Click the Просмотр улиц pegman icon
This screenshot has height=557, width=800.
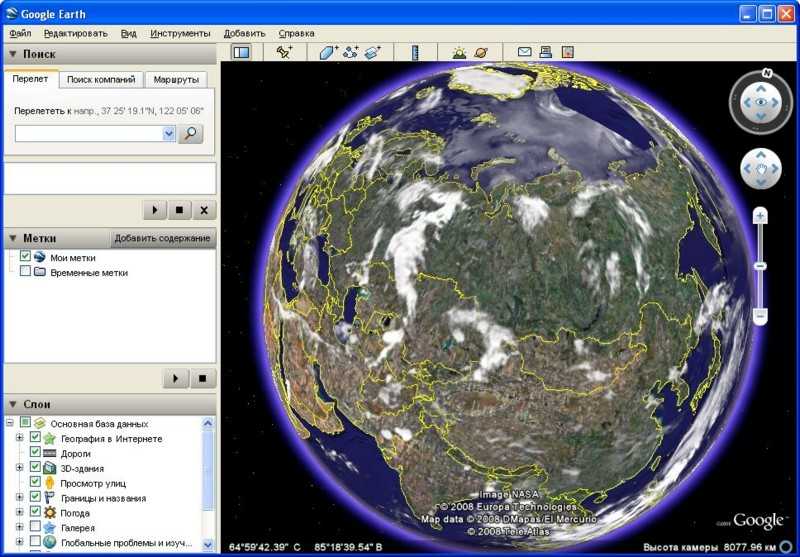point(49,483)
